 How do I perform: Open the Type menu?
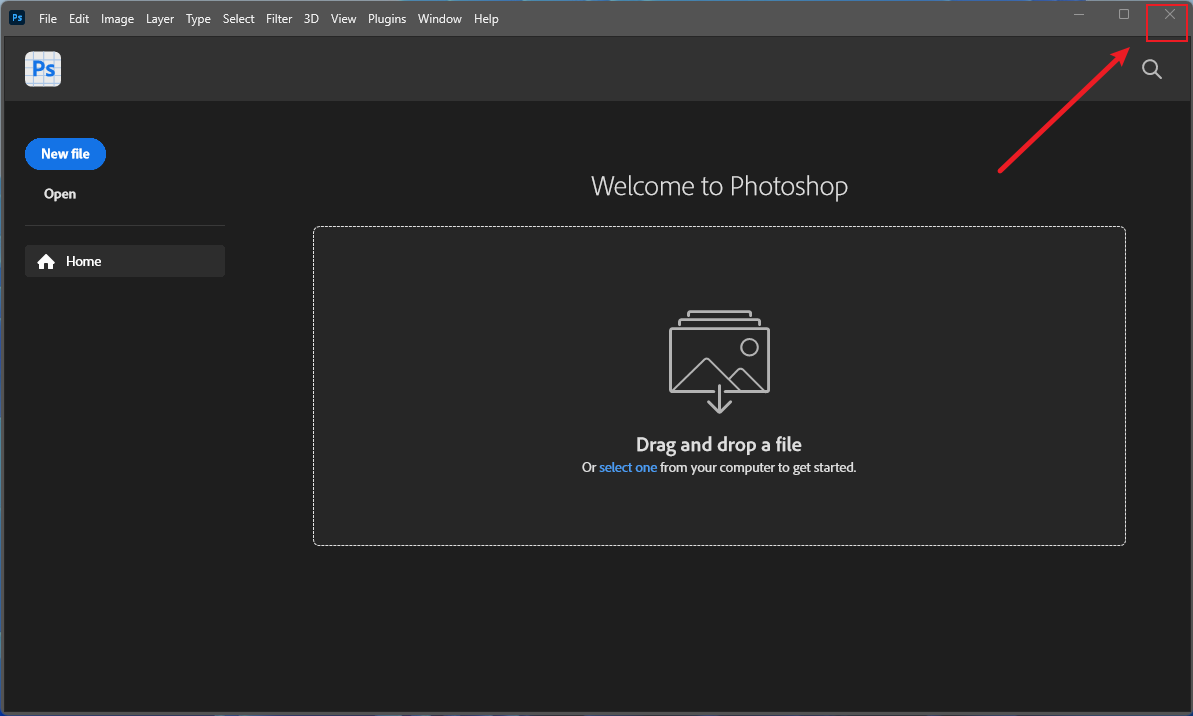coord(198,19)
